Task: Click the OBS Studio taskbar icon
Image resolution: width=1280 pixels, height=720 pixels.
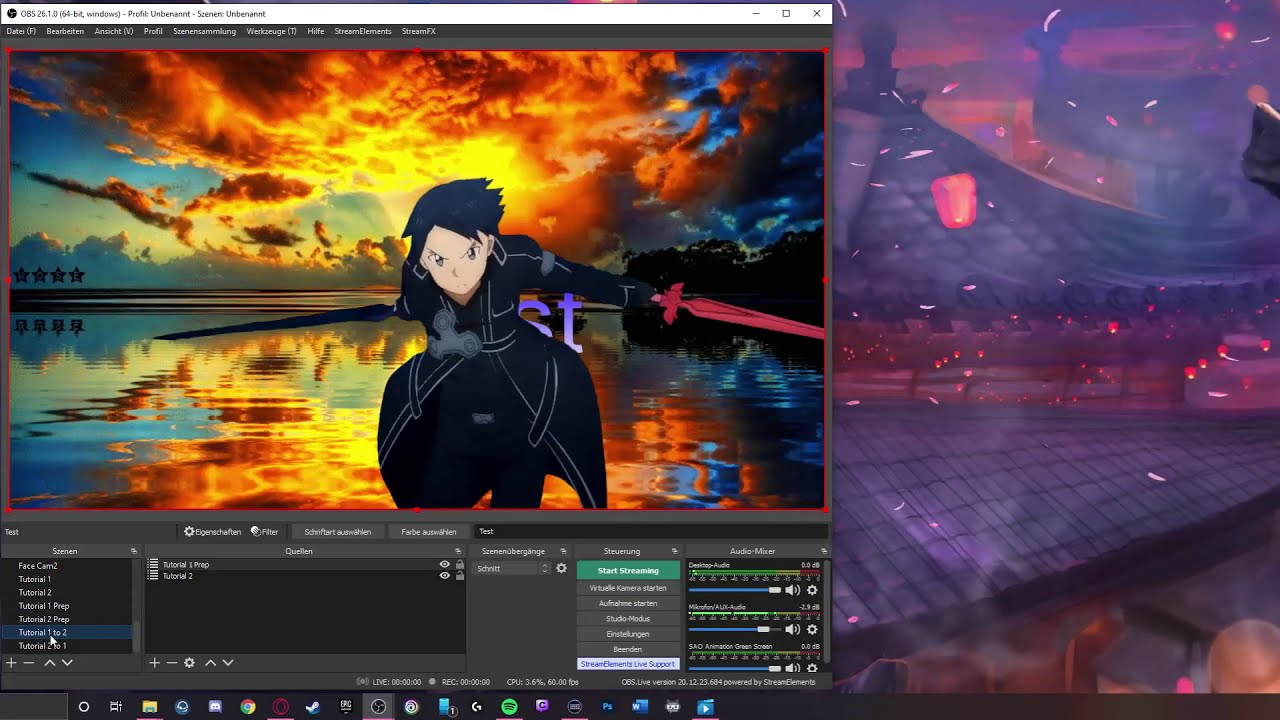Action: pos(378,707)
